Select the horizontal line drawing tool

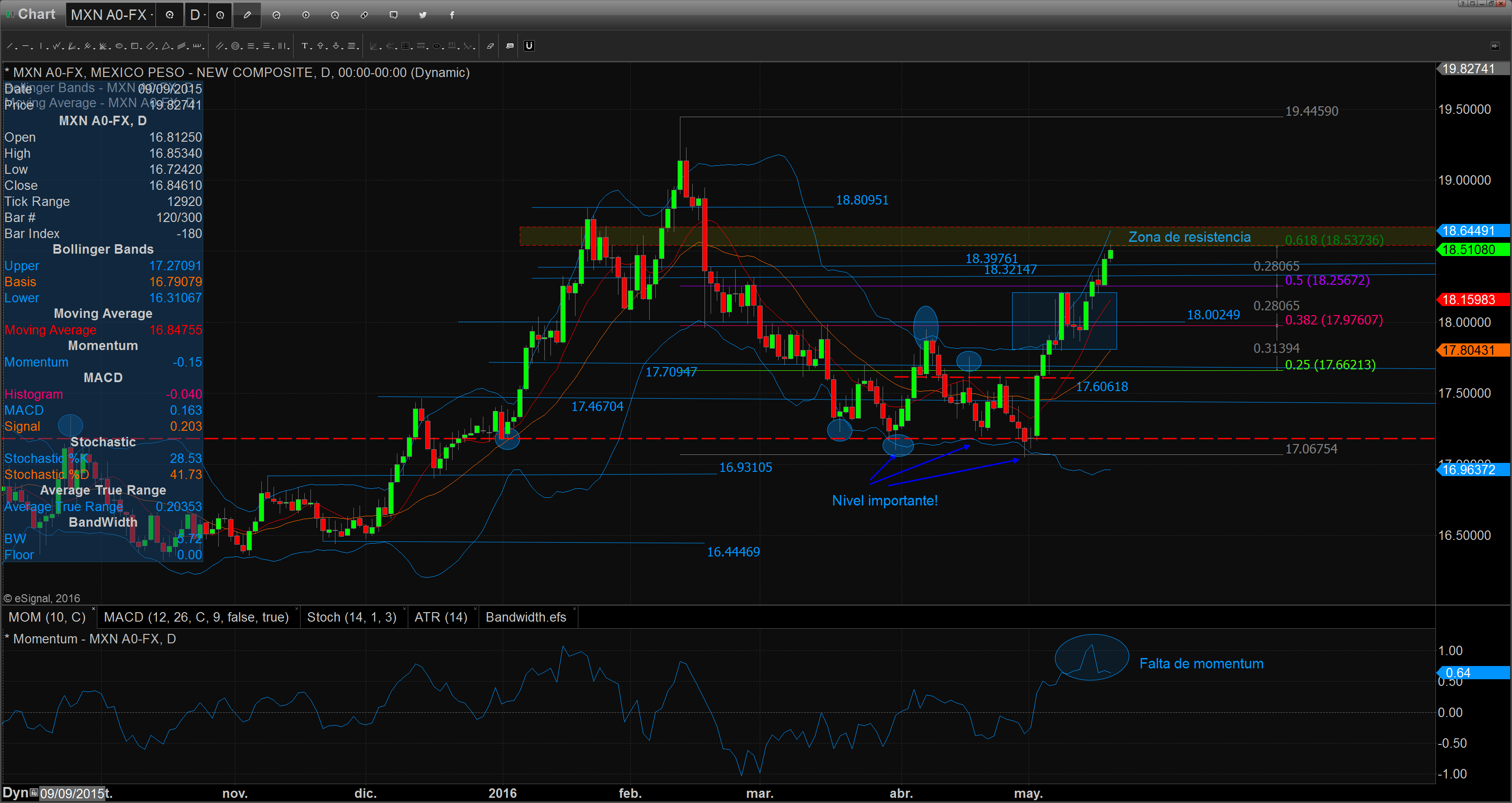pyautogui.click(x=26, y=46)
